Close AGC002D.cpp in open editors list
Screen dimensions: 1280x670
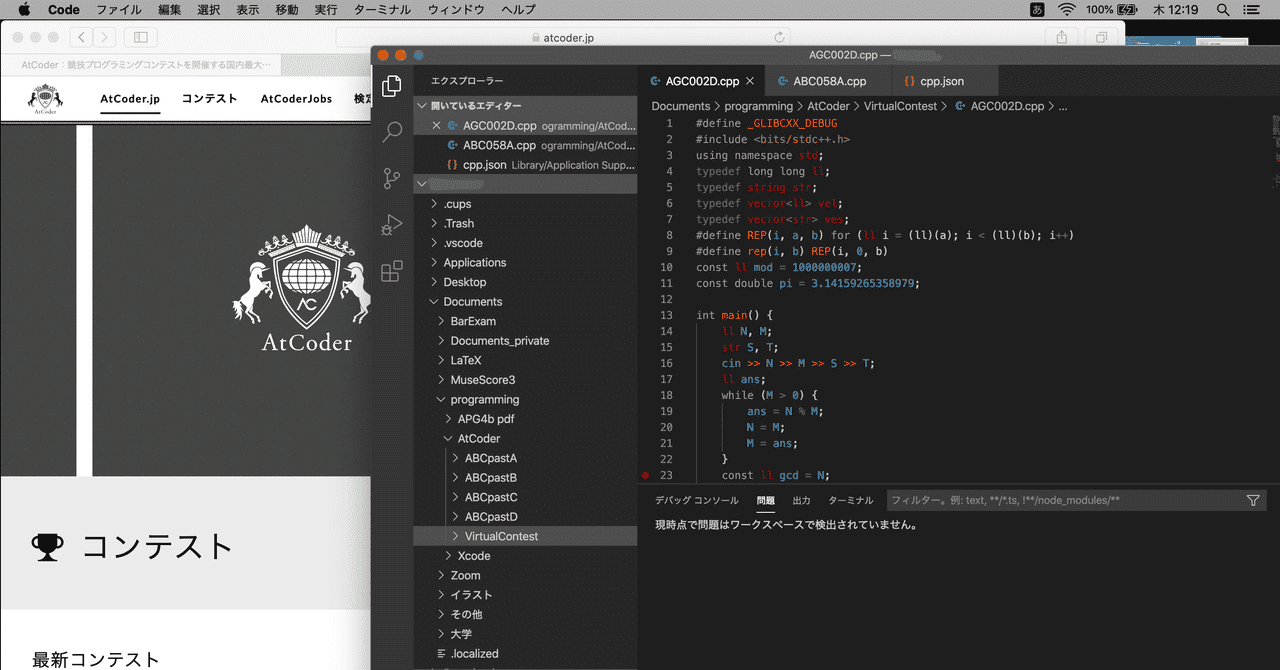[x=436, y=126]
